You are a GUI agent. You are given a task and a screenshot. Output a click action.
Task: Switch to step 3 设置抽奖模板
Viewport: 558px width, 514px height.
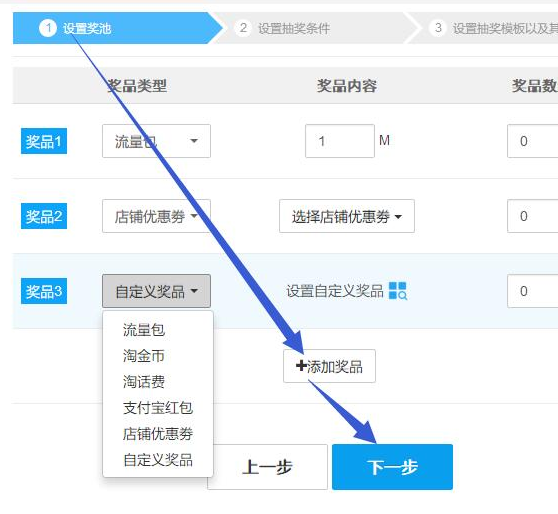484,28
